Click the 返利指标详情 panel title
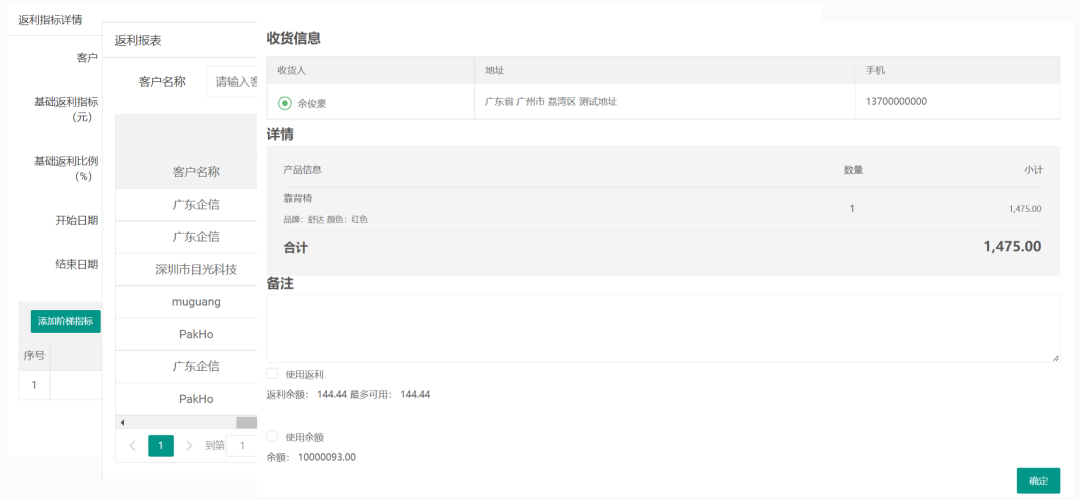Image resolution: width=1080 pixels, height=500 pixels. click(50, 20)
